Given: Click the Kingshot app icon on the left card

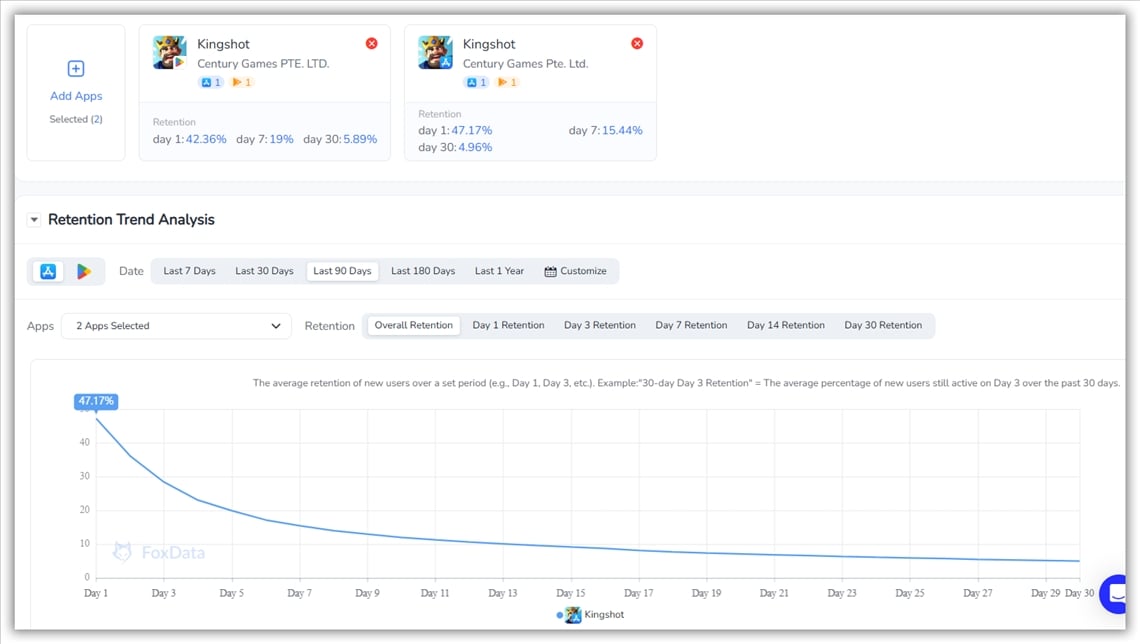Looking at the screenshot, I should click(x=167, y=51).
